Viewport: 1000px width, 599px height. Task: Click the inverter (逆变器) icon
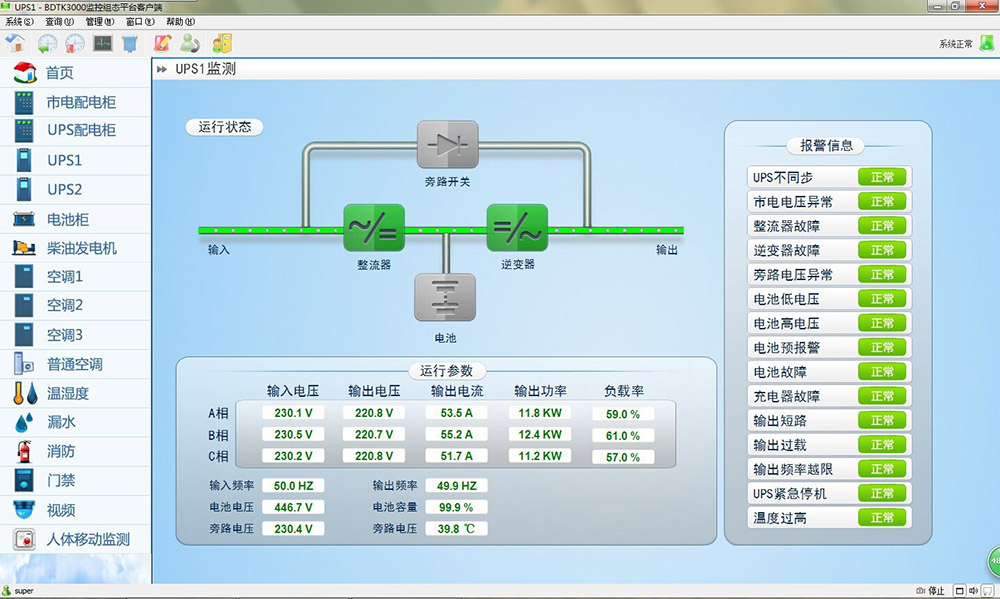click(517, 229)
